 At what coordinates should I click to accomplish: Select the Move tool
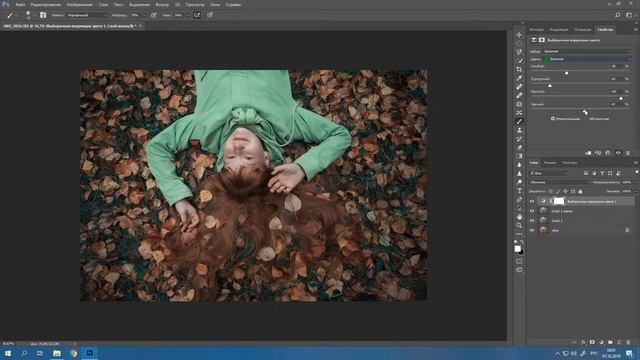(x=519, y=35)
